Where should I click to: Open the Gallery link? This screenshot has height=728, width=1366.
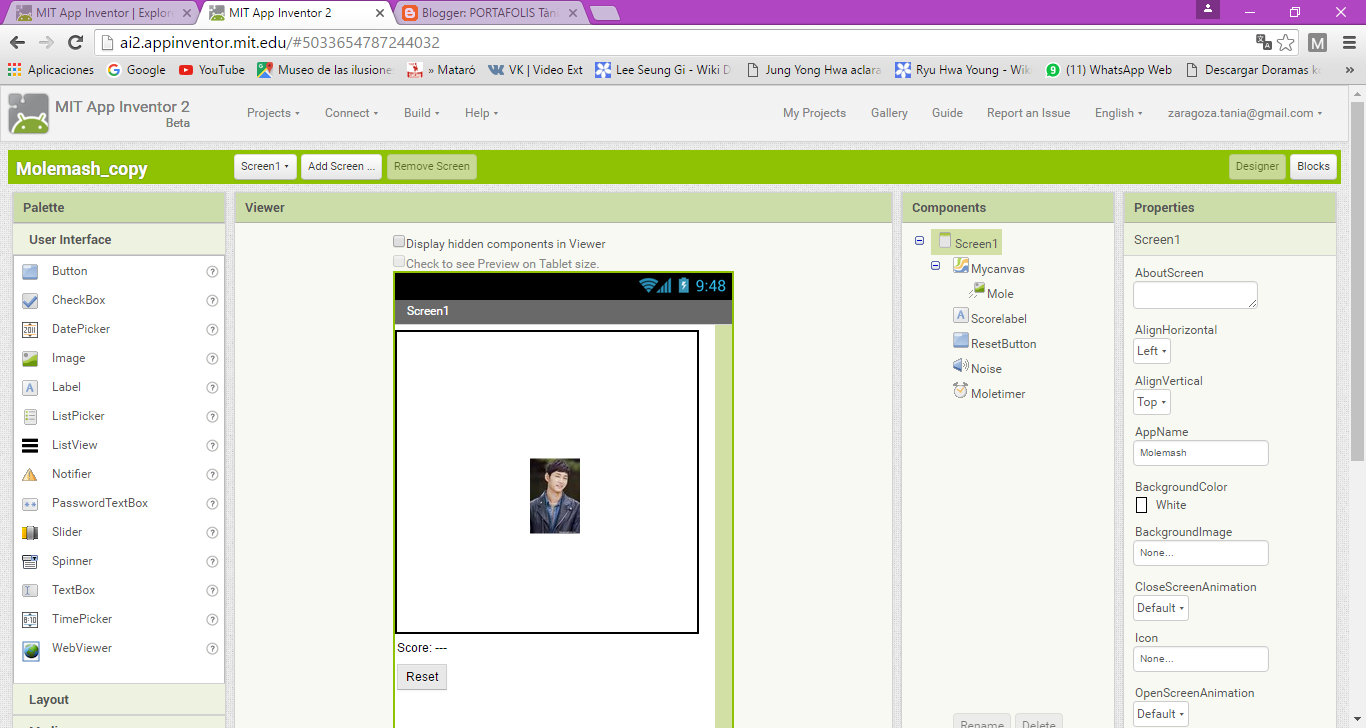889,113
